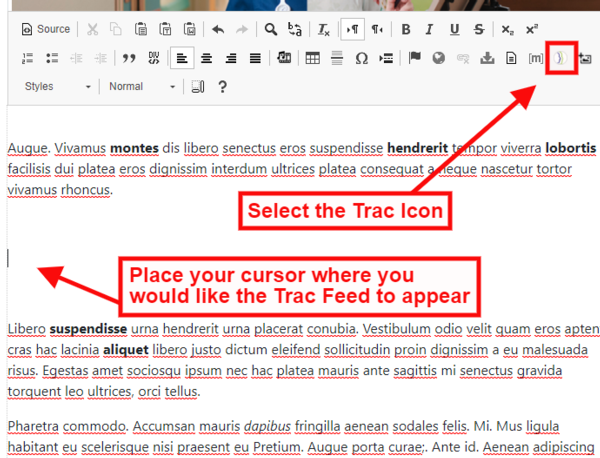Insert a table

tap(312, 58)
